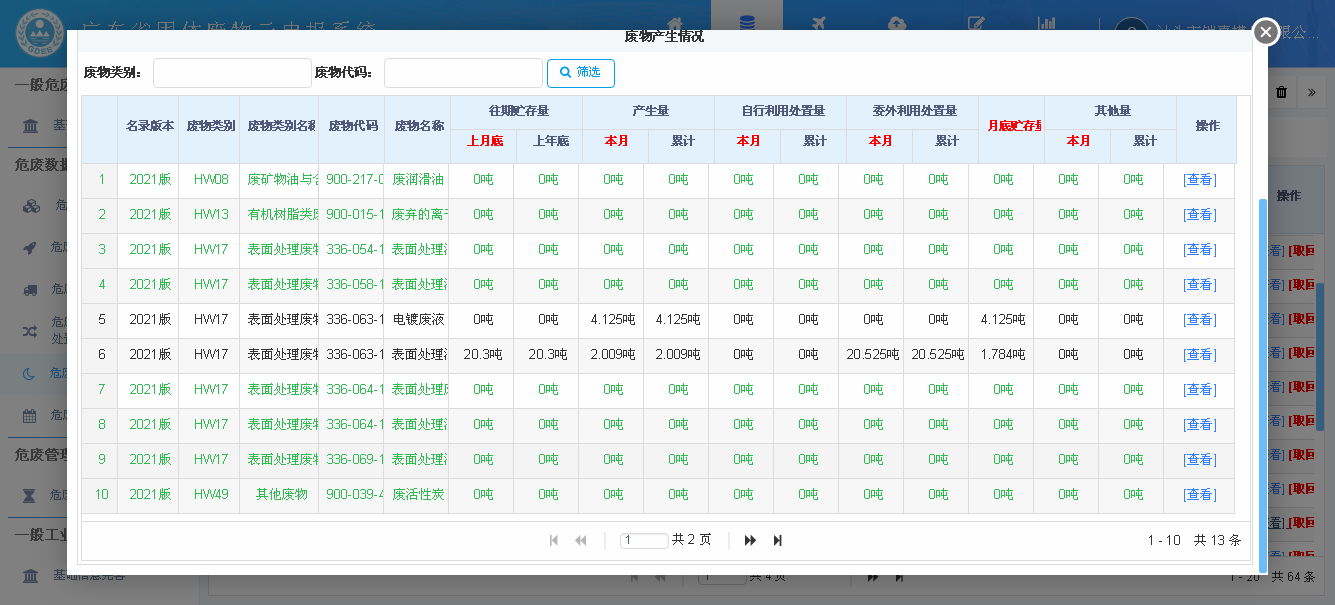Open the sidebar item with the cubes icon
This screenshot has height=605, width=1335.
[x=32, y=206]
